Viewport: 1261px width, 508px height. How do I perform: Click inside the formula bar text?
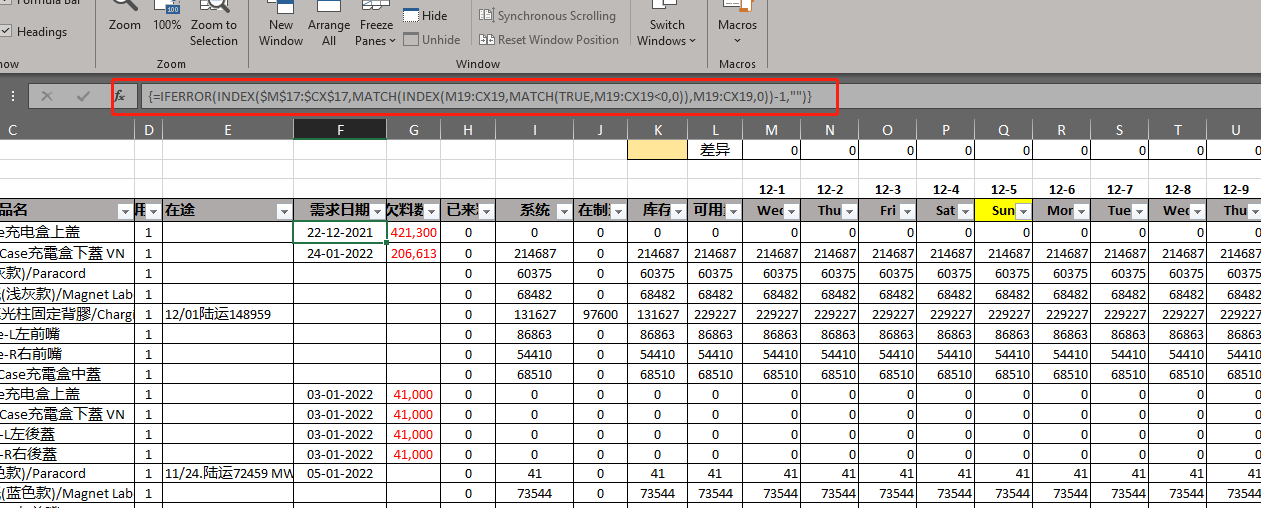(x=480, y=96)
